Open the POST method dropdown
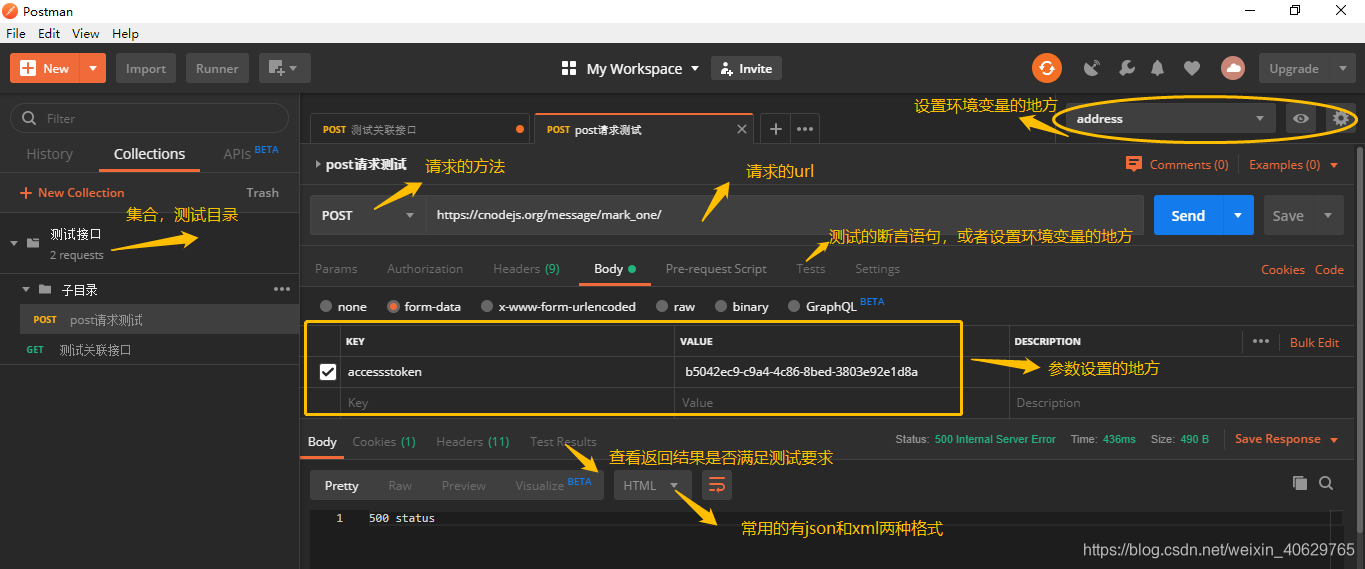Image resolution: width=1365 pixels, height=569 pixels. pos(367,215)
